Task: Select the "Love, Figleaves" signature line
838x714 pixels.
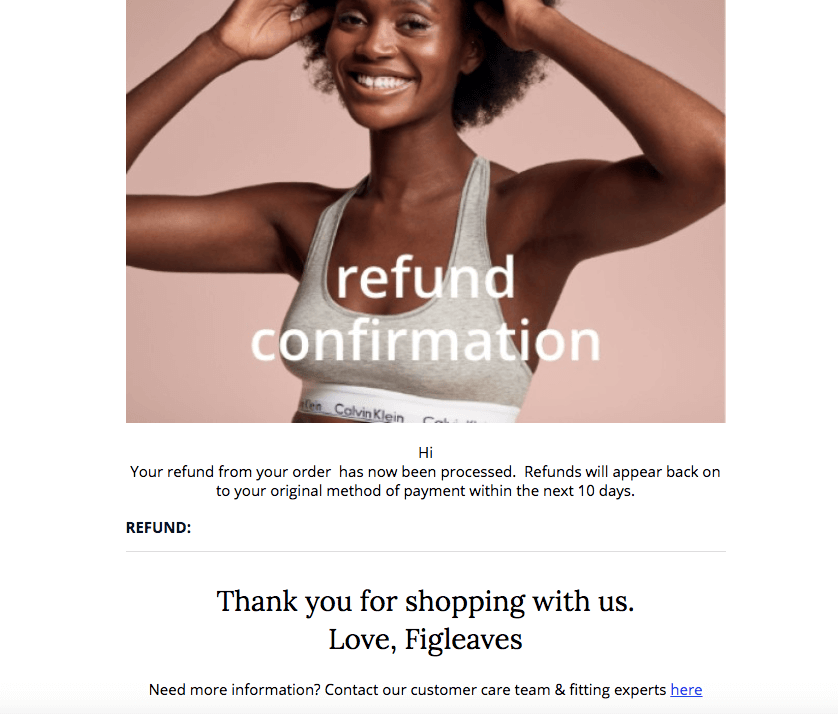Action: click(x=425, y=640)
